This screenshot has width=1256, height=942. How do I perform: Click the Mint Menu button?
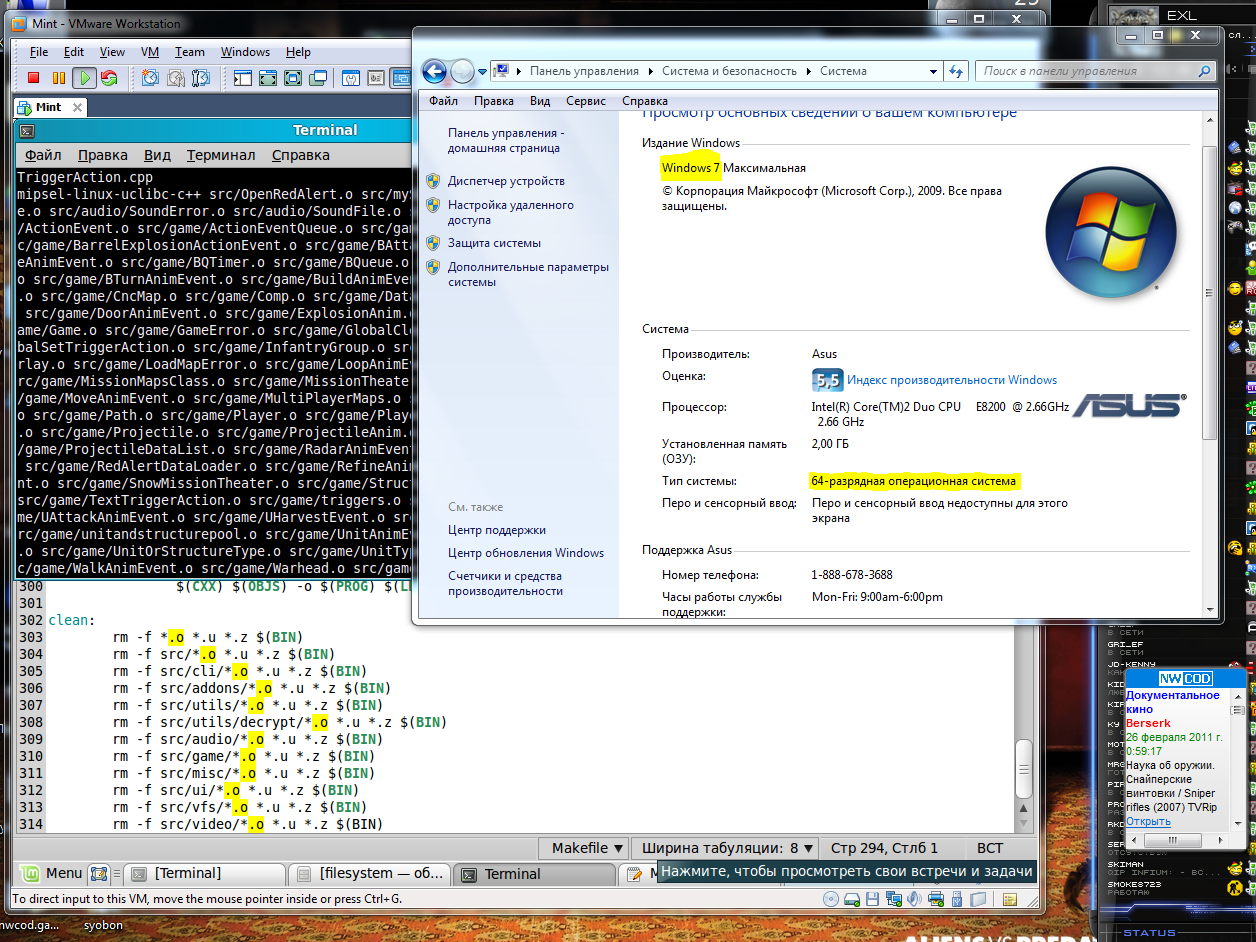click(x=52, y=873)
